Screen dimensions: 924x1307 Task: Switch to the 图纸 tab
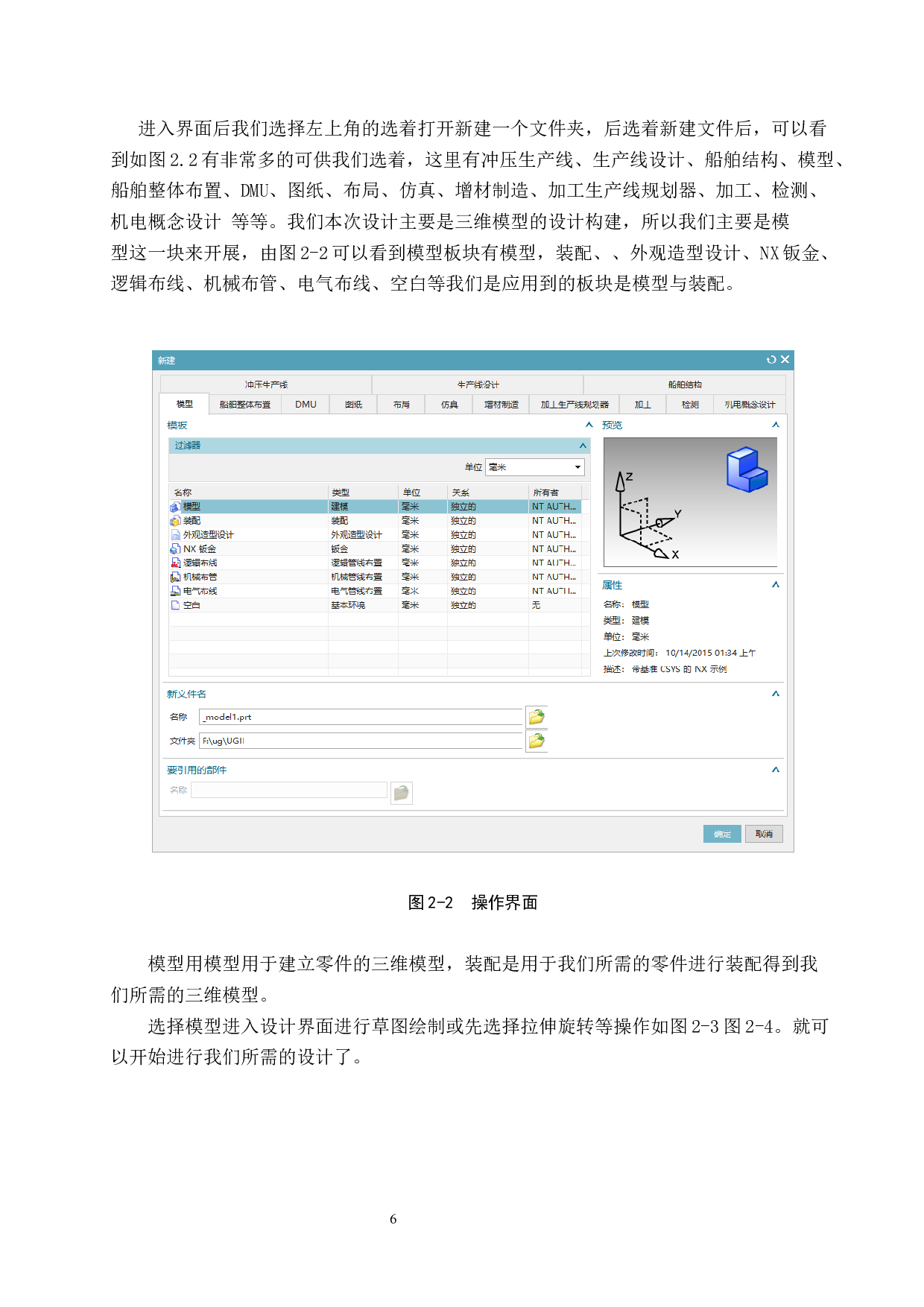click(x=353, y=405)
